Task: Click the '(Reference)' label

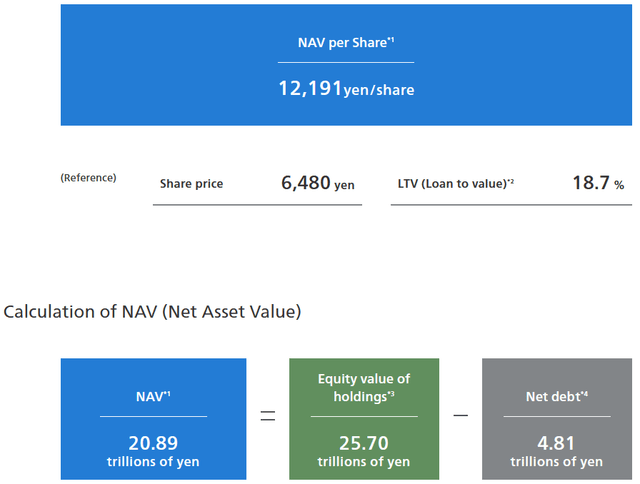Action: [x=89, y=178]
